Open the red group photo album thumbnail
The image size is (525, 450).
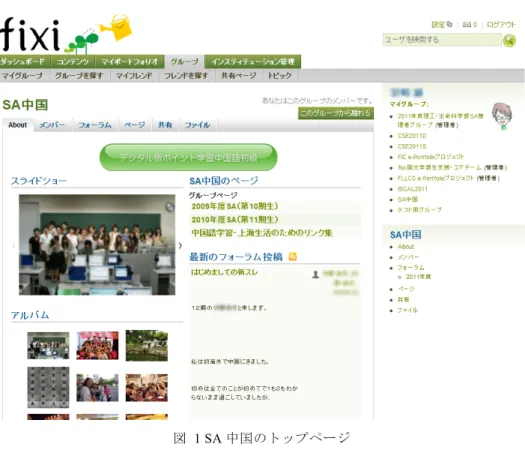pos(97,346)
